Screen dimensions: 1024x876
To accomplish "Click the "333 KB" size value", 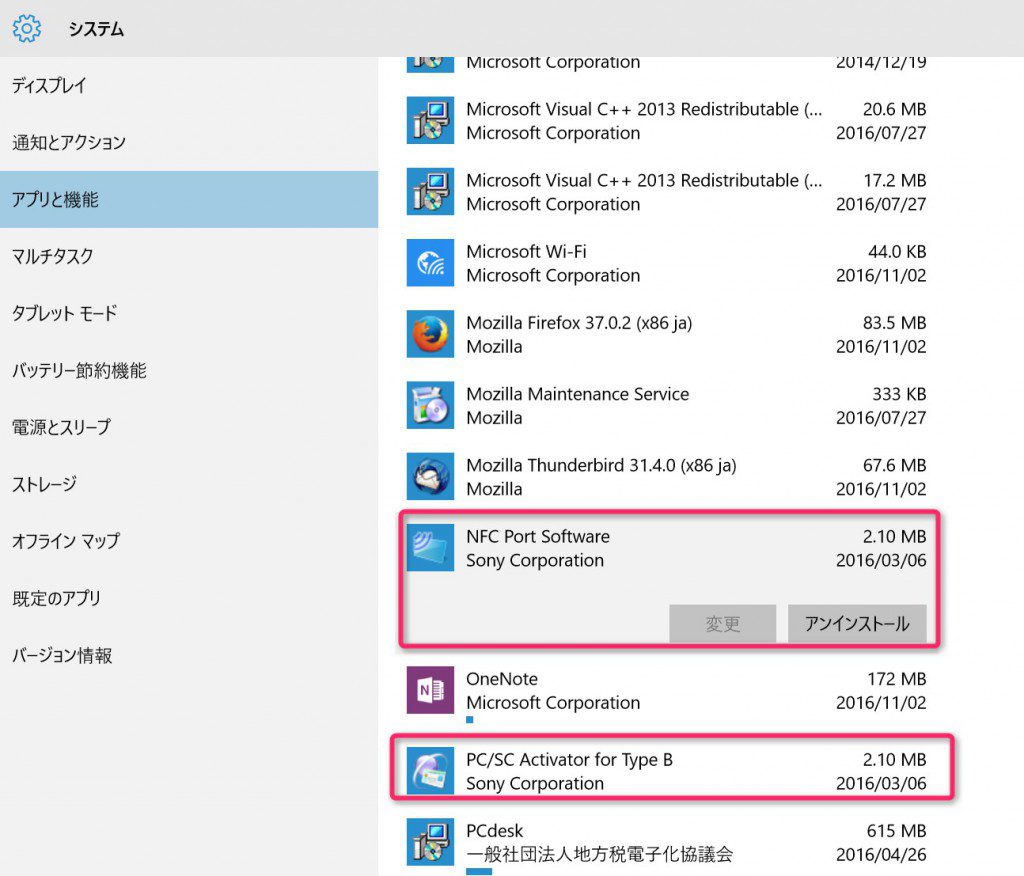I will 899,394.
